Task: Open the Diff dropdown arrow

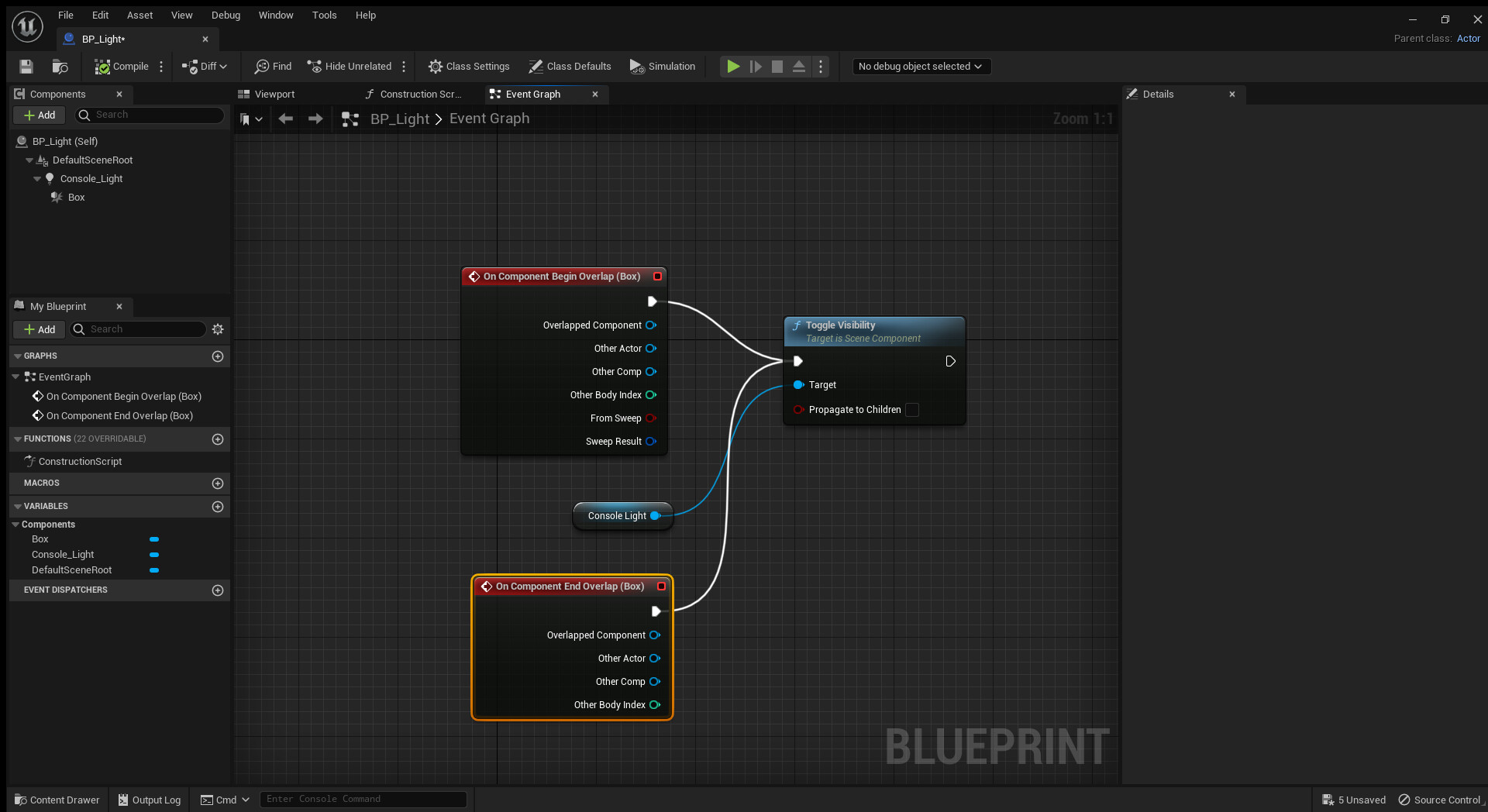Action: [223, 67]
